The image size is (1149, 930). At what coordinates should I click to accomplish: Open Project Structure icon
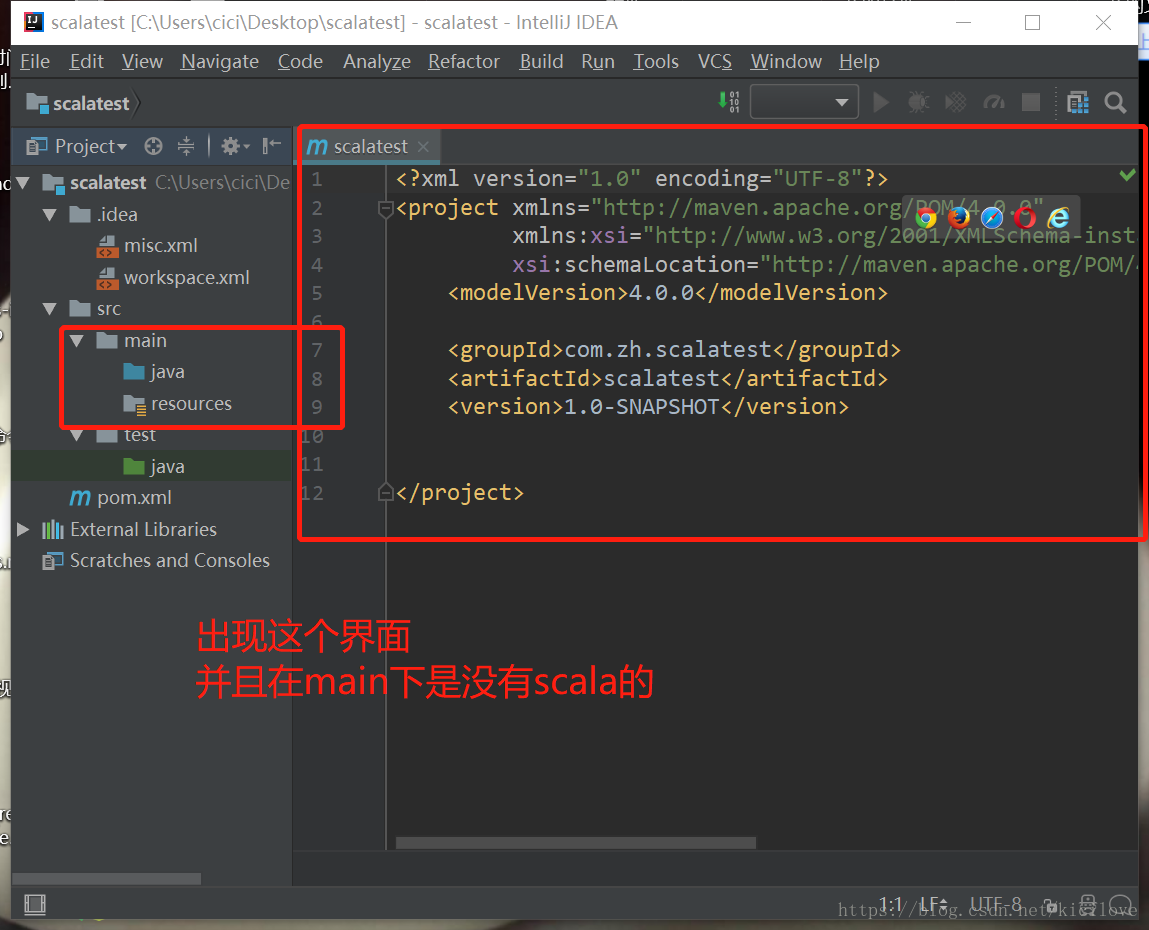(1078, 103)
